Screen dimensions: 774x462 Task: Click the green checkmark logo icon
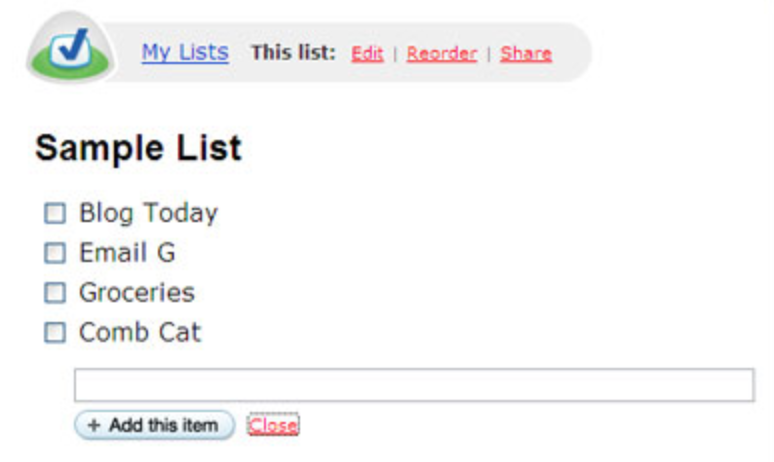[x=70, y=48]
